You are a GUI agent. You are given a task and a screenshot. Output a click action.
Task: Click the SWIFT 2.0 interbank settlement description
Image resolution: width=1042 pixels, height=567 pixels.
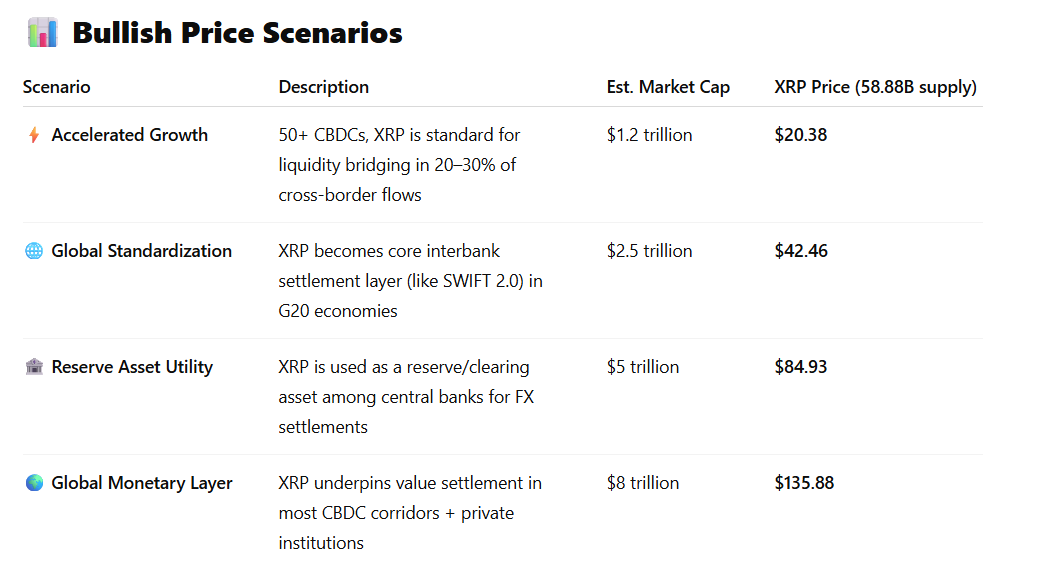[410, 281]
